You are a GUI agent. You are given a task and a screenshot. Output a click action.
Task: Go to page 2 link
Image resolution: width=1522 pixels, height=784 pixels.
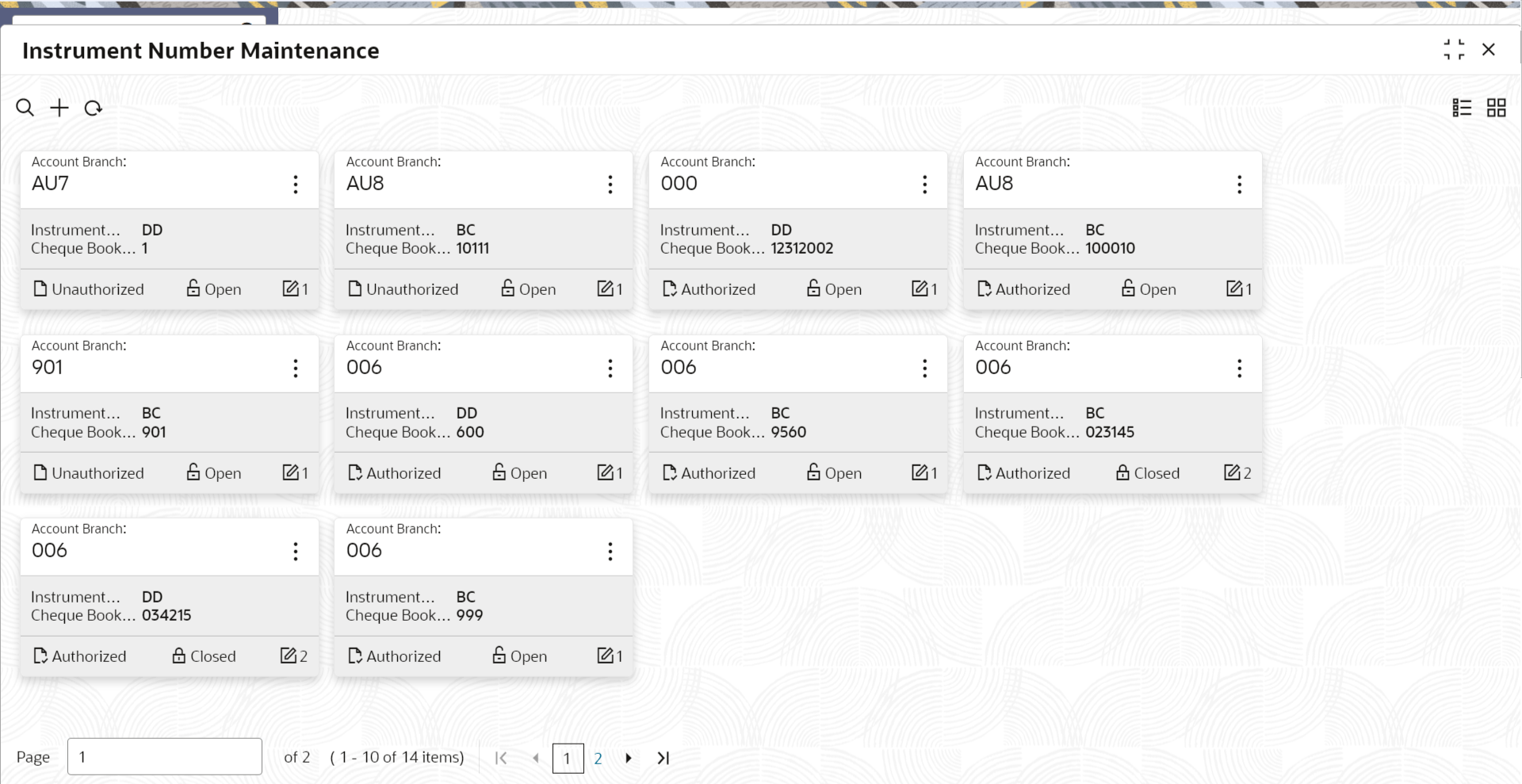[x=598, y=759]
